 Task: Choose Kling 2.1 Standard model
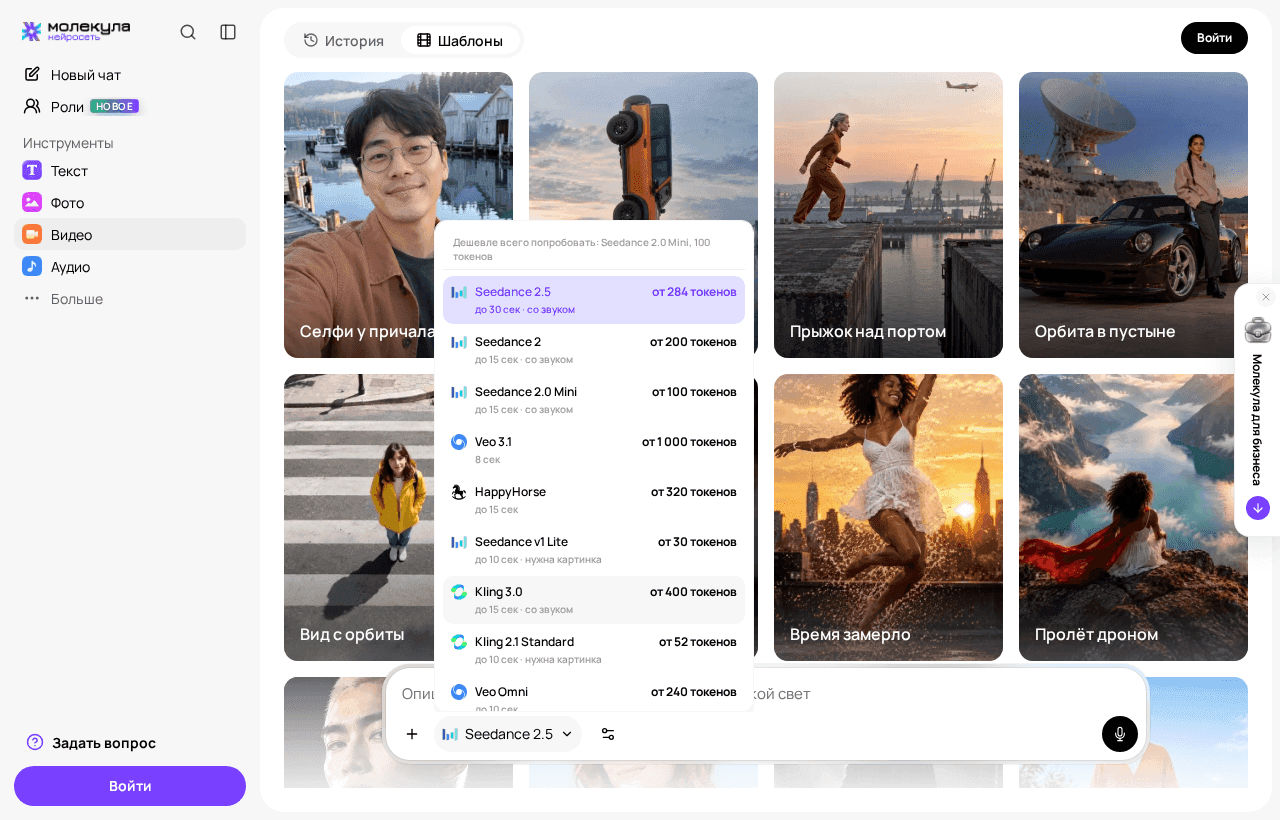594,650
